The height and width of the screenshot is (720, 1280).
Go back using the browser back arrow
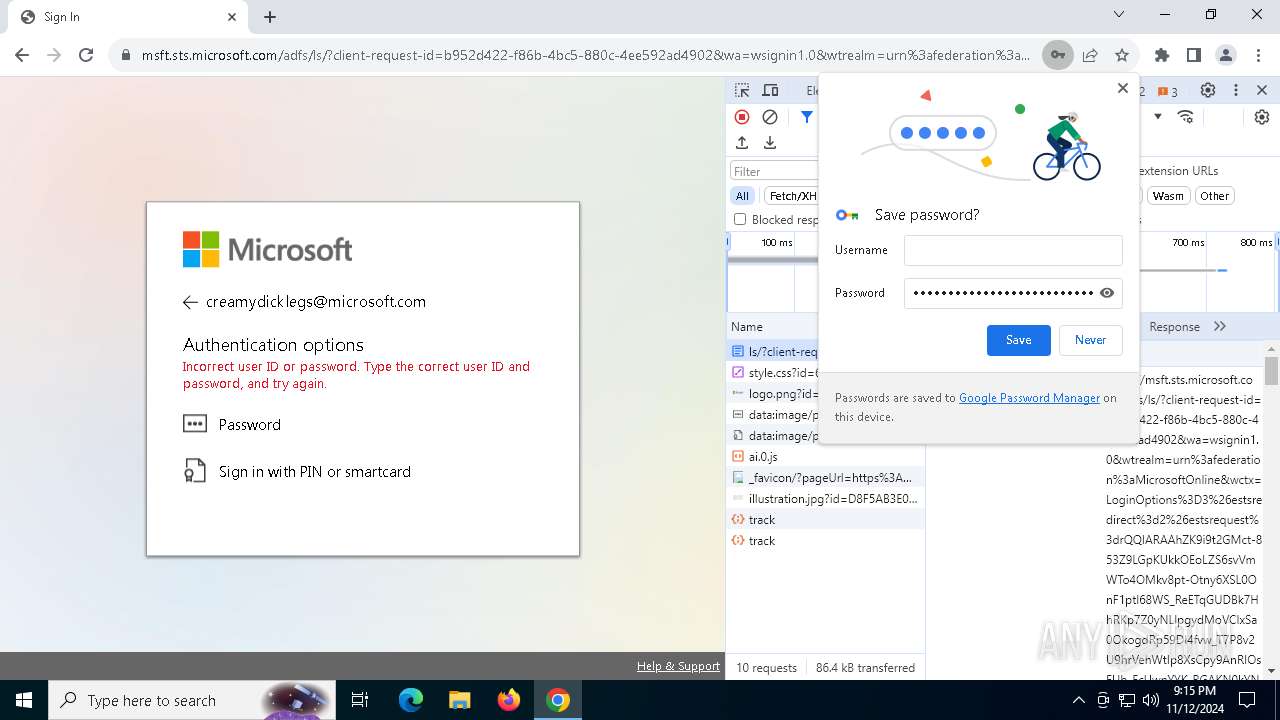coord(22,55)
